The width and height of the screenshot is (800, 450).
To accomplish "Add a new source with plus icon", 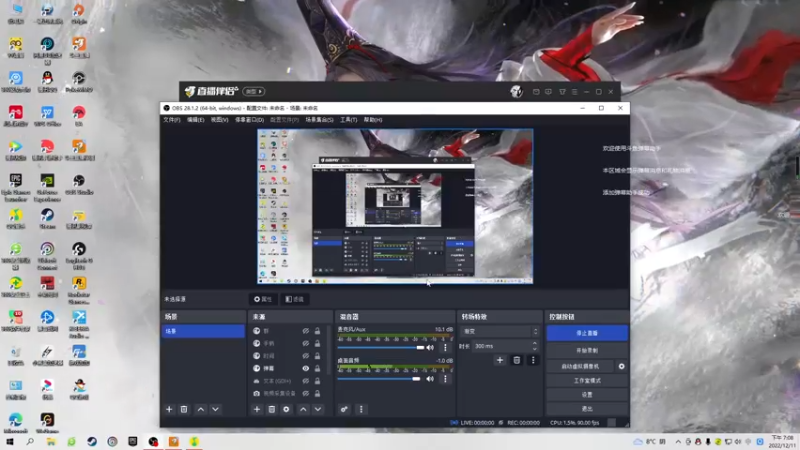I will pos(257,409).
